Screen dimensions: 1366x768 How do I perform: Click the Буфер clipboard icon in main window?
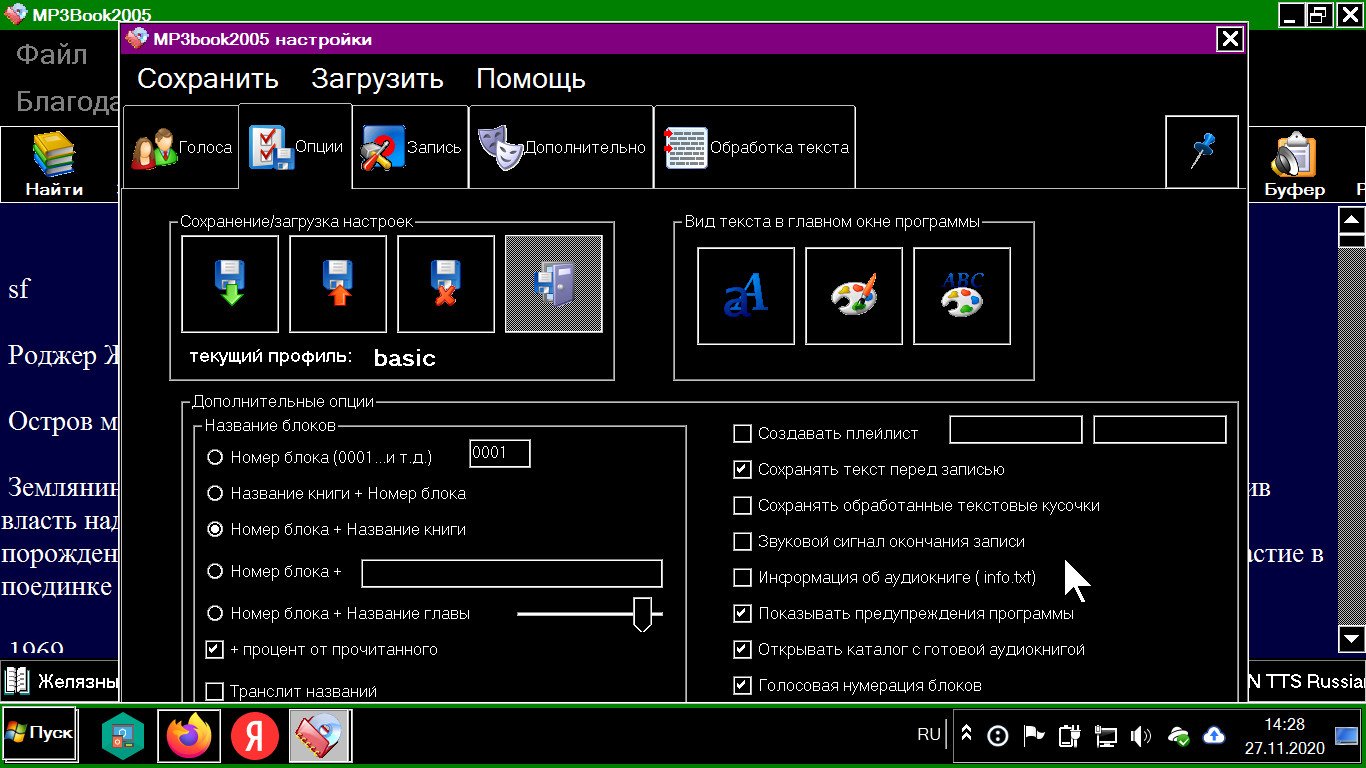pos(1294,164)
